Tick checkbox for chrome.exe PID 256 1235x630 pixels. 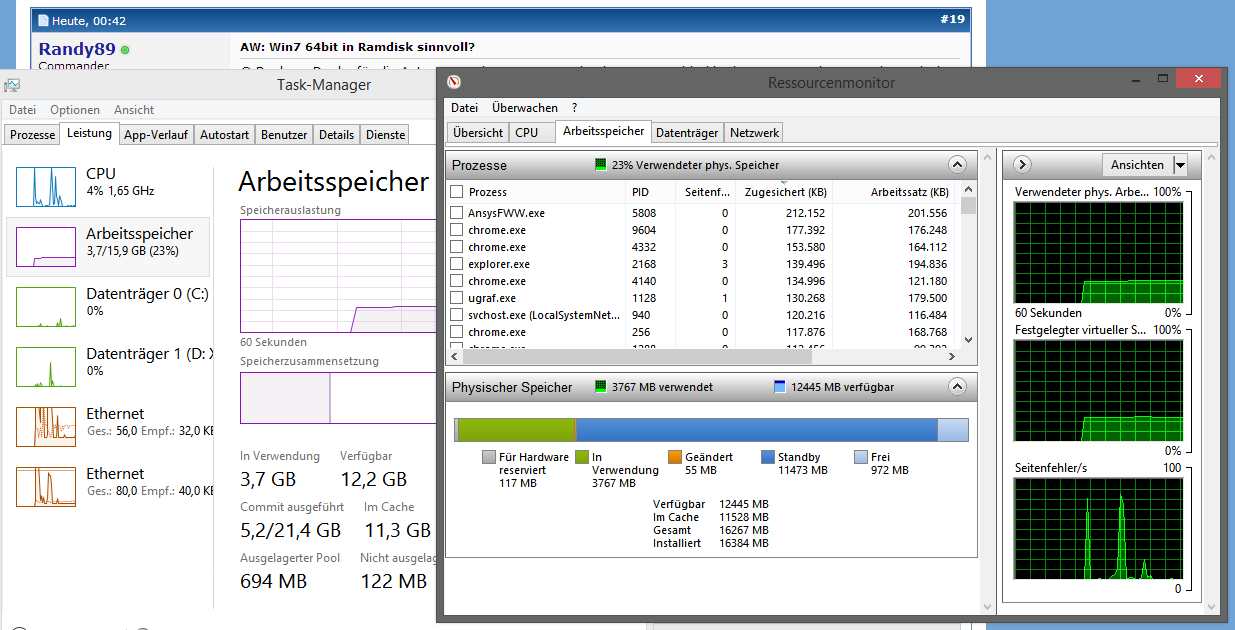click(457, 332)
